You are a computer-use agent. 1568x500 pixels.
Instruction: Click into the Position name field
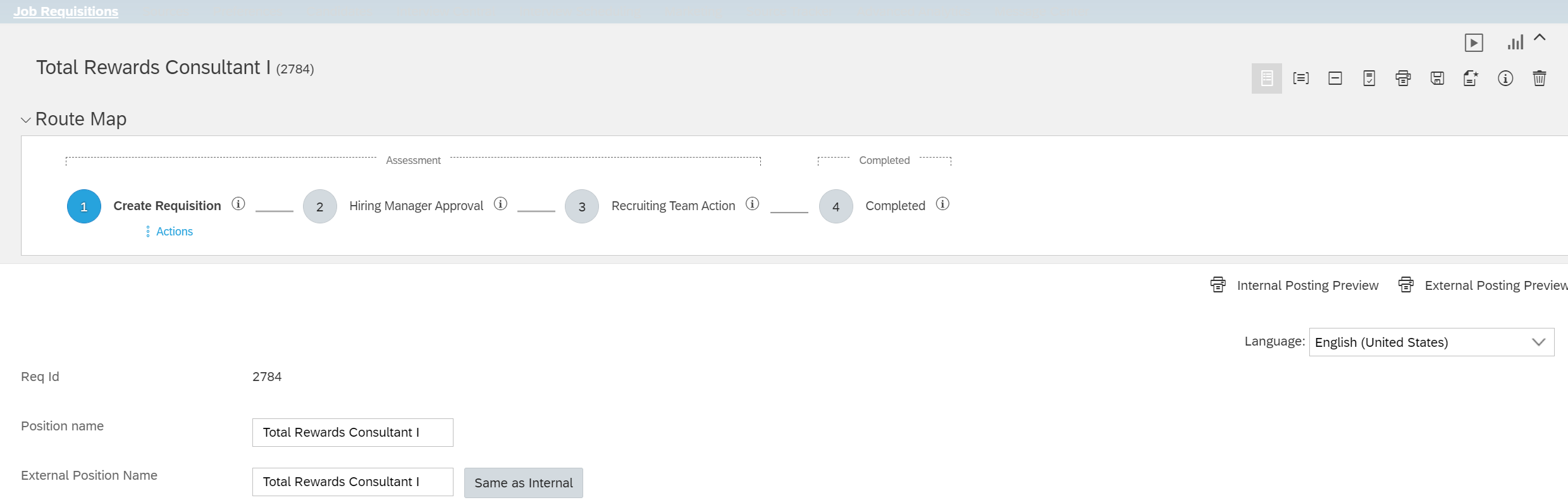pos(353,432)
